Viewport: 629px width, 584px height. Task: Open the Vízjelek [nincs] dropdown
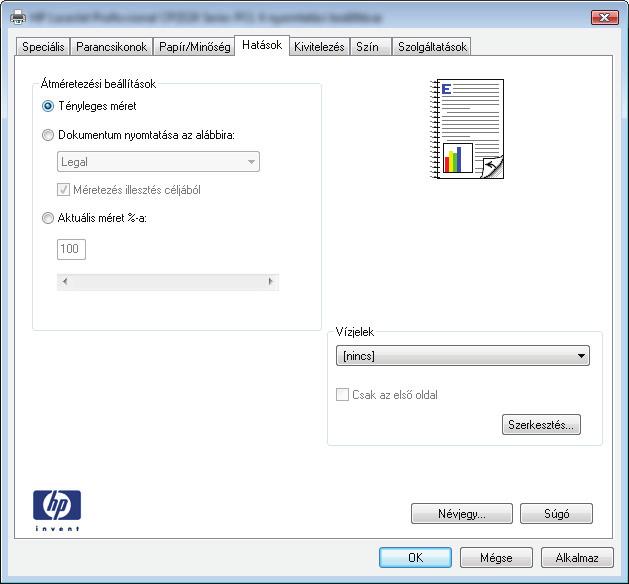463,356
